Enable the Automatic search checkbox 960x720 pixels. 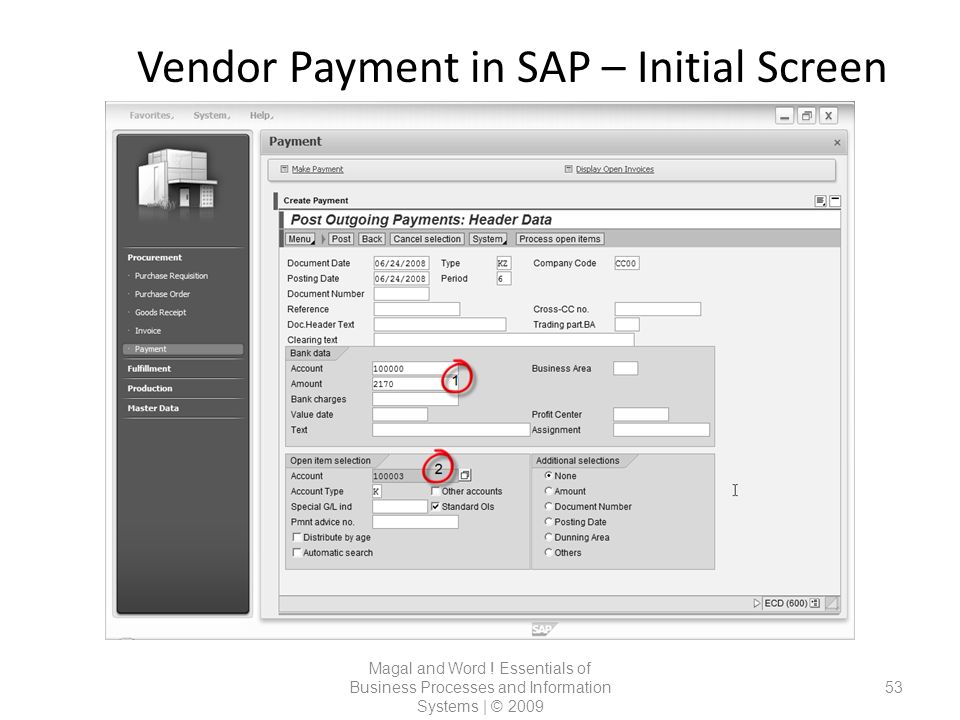tap(297, 552)
